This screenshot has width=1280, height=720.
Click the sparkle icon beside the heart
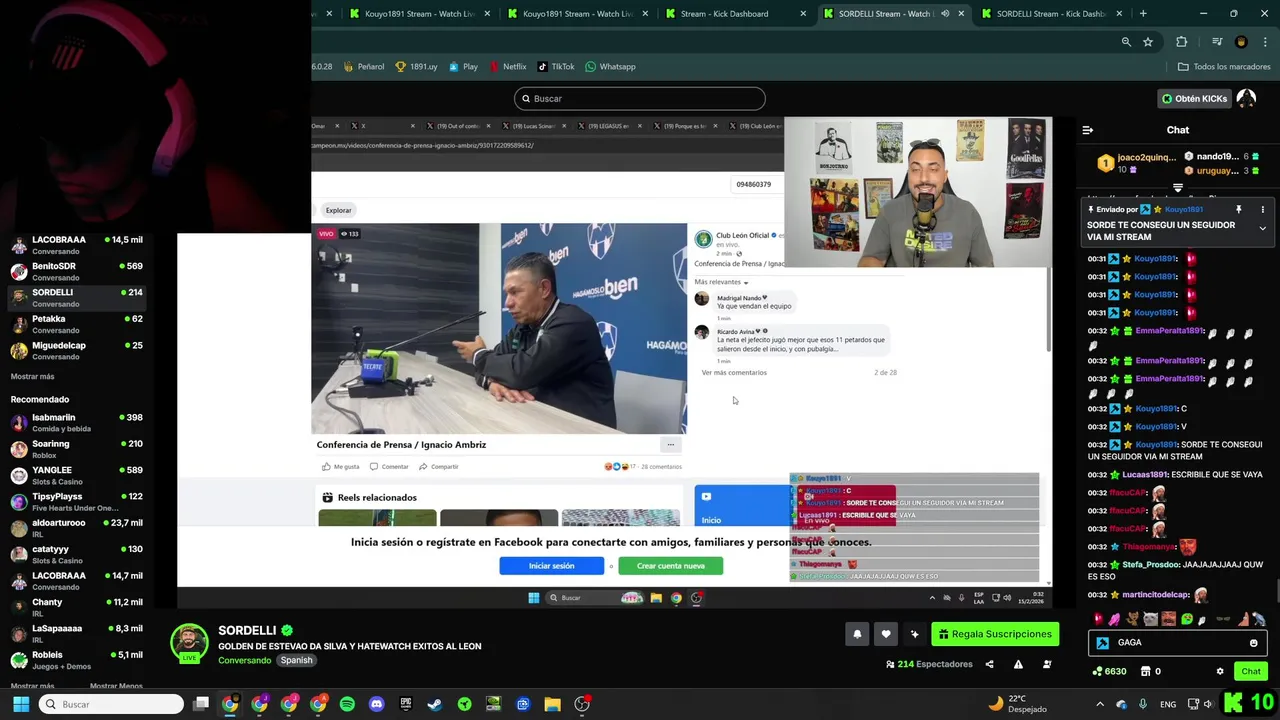[914, 634]
